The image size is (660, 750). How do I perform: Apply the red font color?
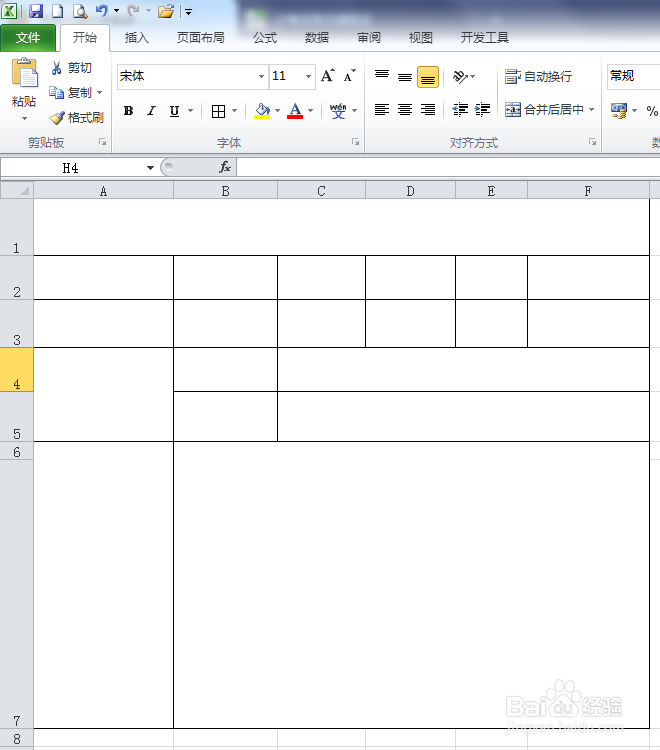(x=295, y=111)
